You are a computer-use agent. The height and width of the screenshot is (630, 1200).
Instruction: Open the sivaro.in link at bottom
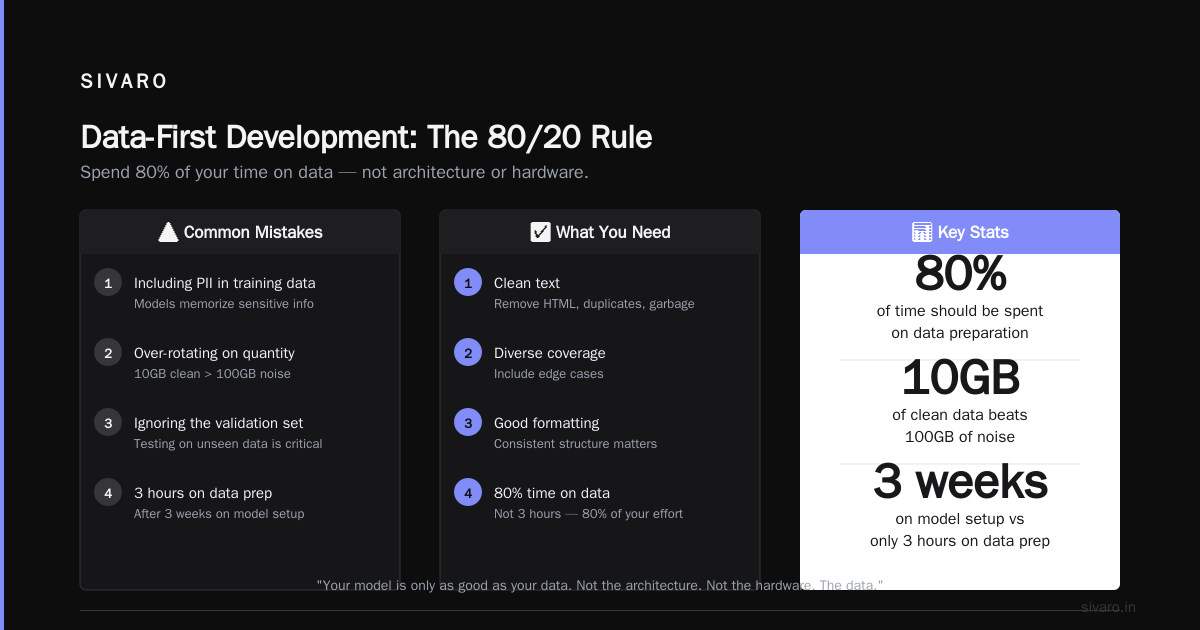pos(1108,607)
